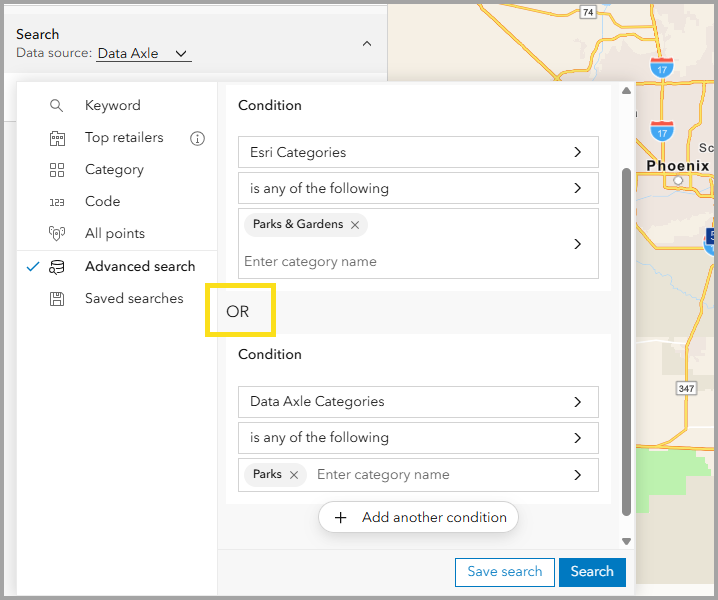Click the Top retailers store icon
The width and height of the screenshot is (718, 600).
point(57,138)
